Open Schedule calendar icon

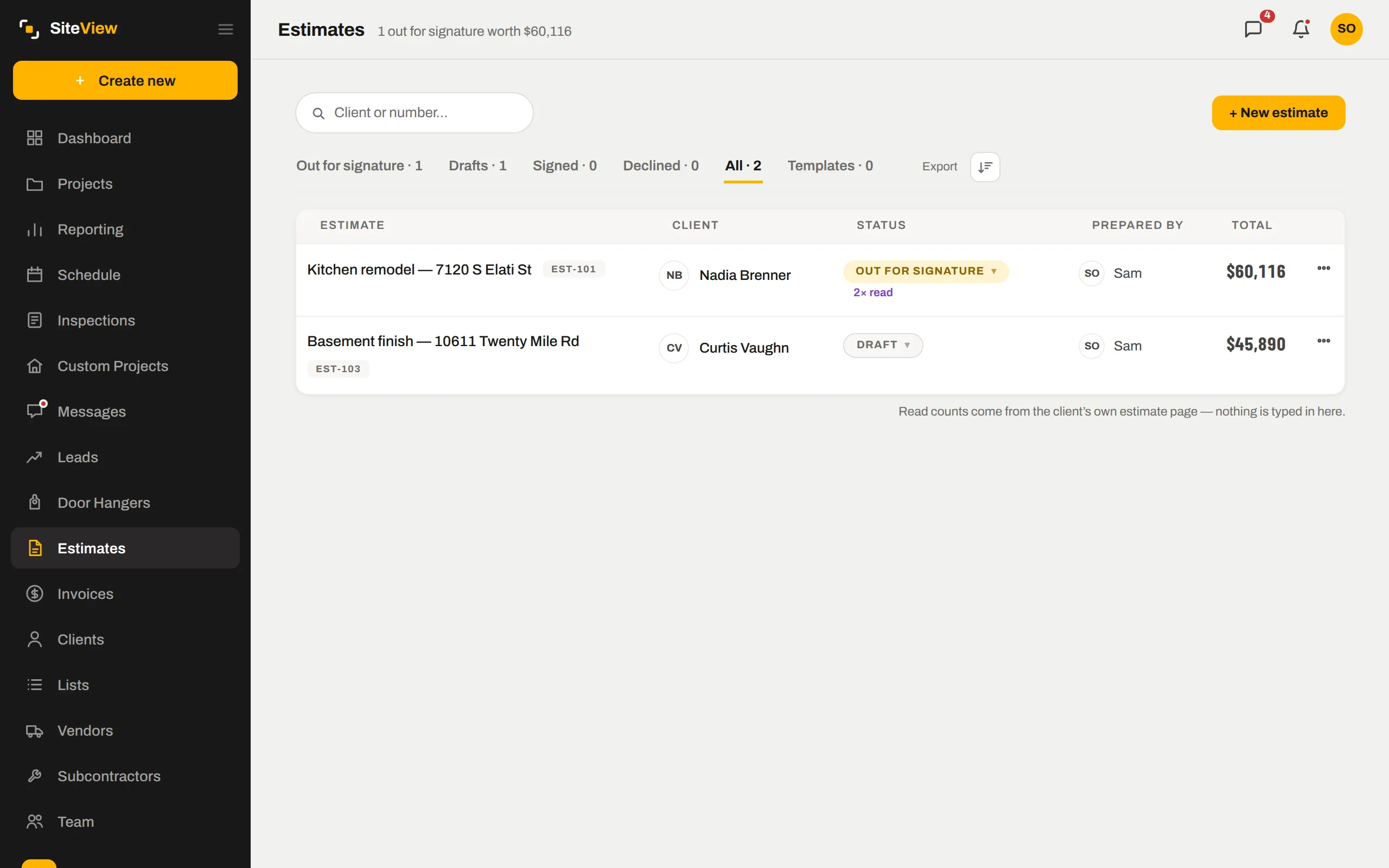pos(34,275)
